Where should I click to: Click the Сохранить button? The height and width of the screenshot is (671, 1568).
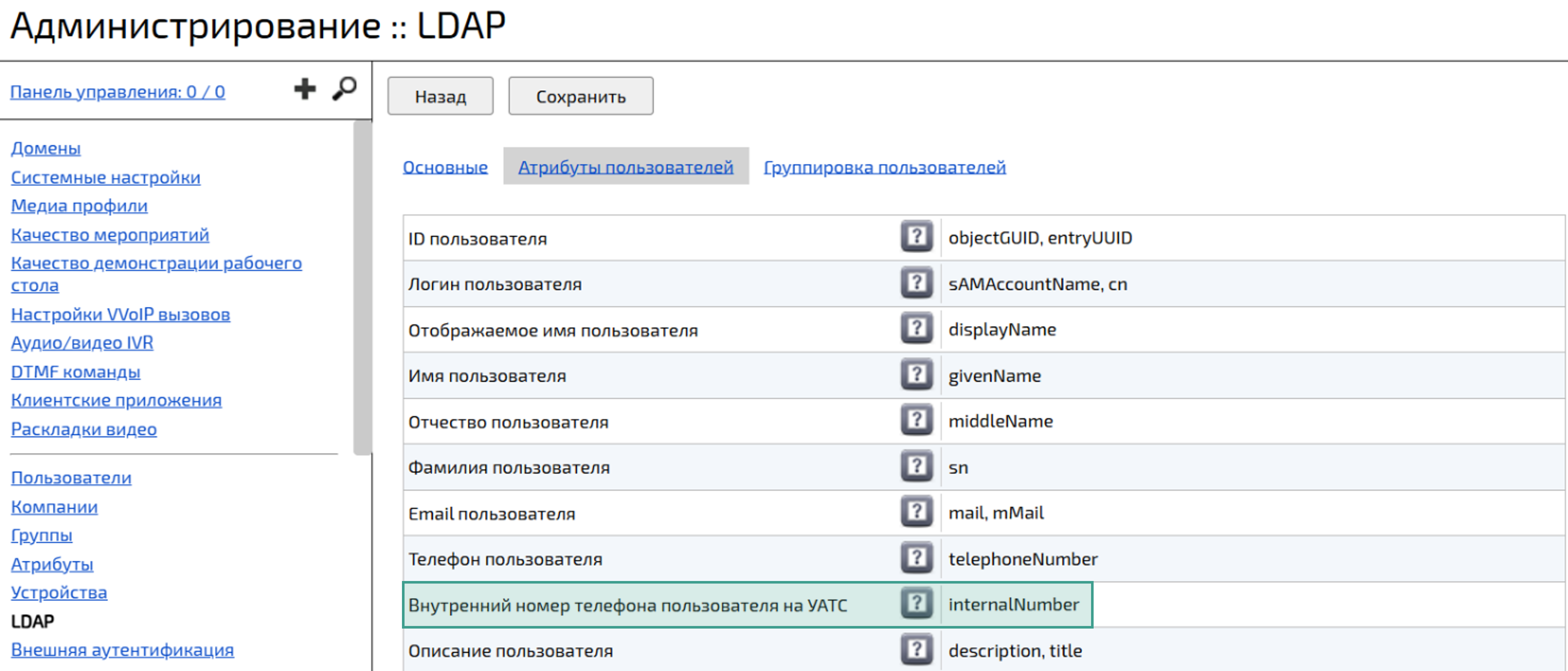point(580,95)
